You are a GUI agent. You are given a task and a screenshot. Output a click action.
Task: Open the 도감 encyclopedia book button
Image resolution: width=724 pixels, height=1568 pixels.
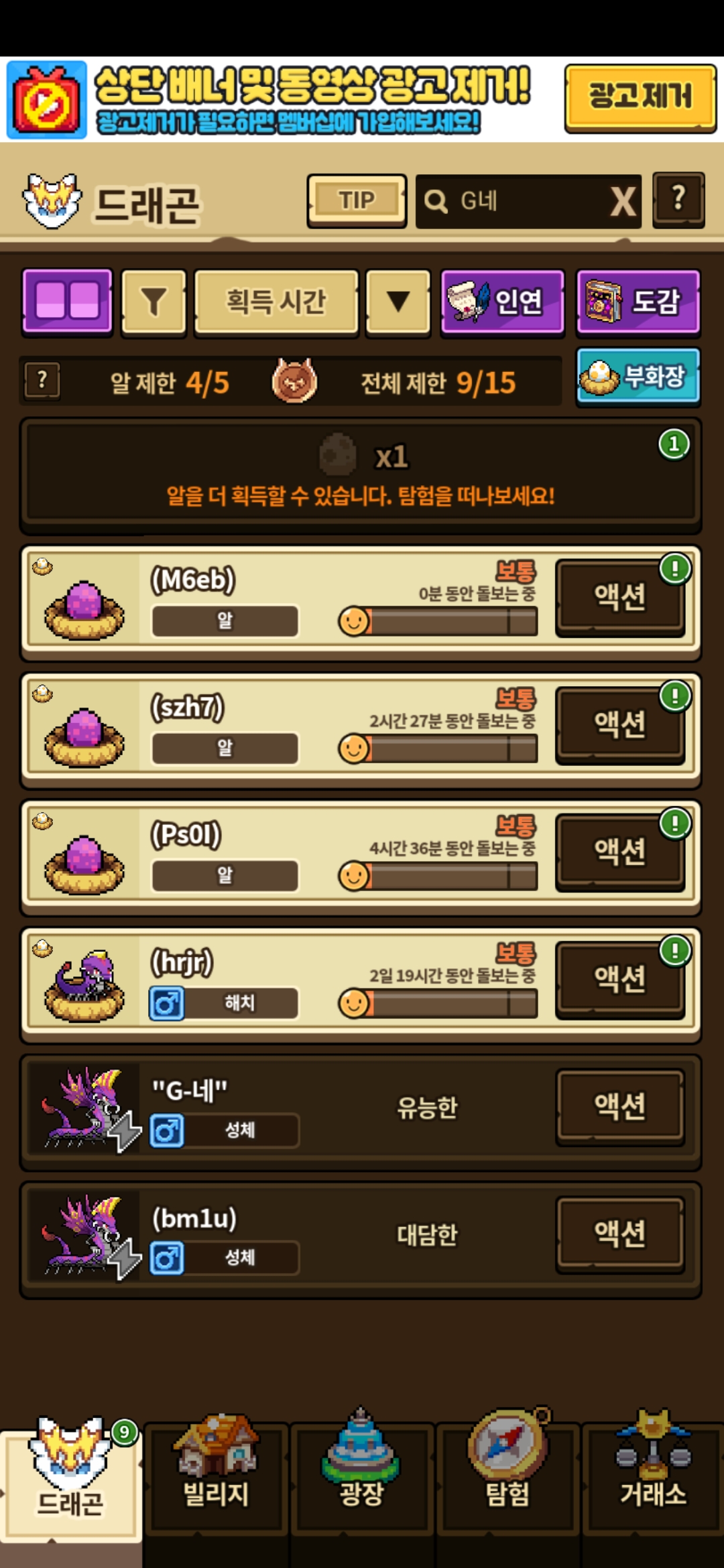coord(638,302)
